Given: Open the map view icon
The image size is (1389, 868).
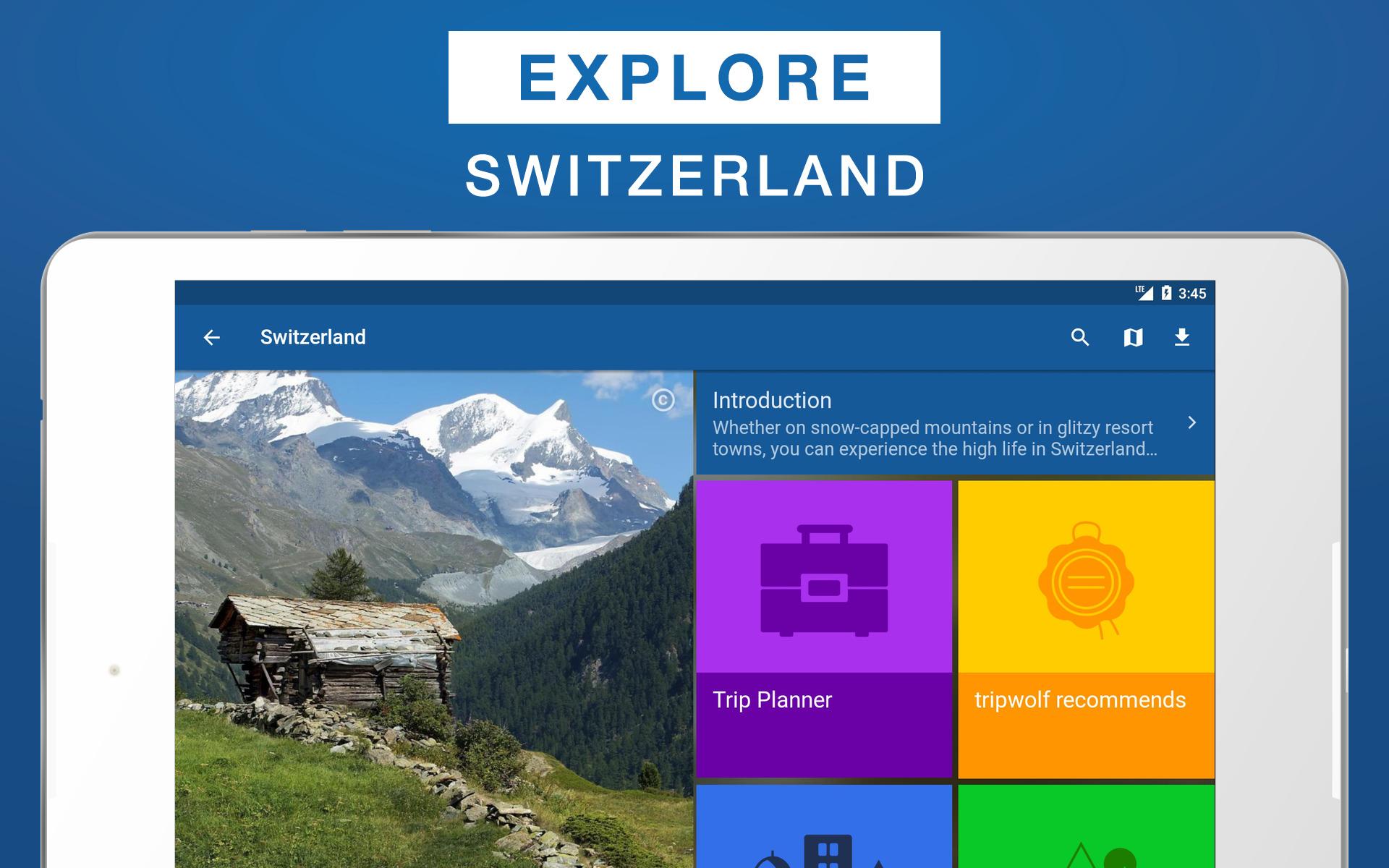Looking at the screenshot, I should pyautogui.click(x=1133, y=337).
